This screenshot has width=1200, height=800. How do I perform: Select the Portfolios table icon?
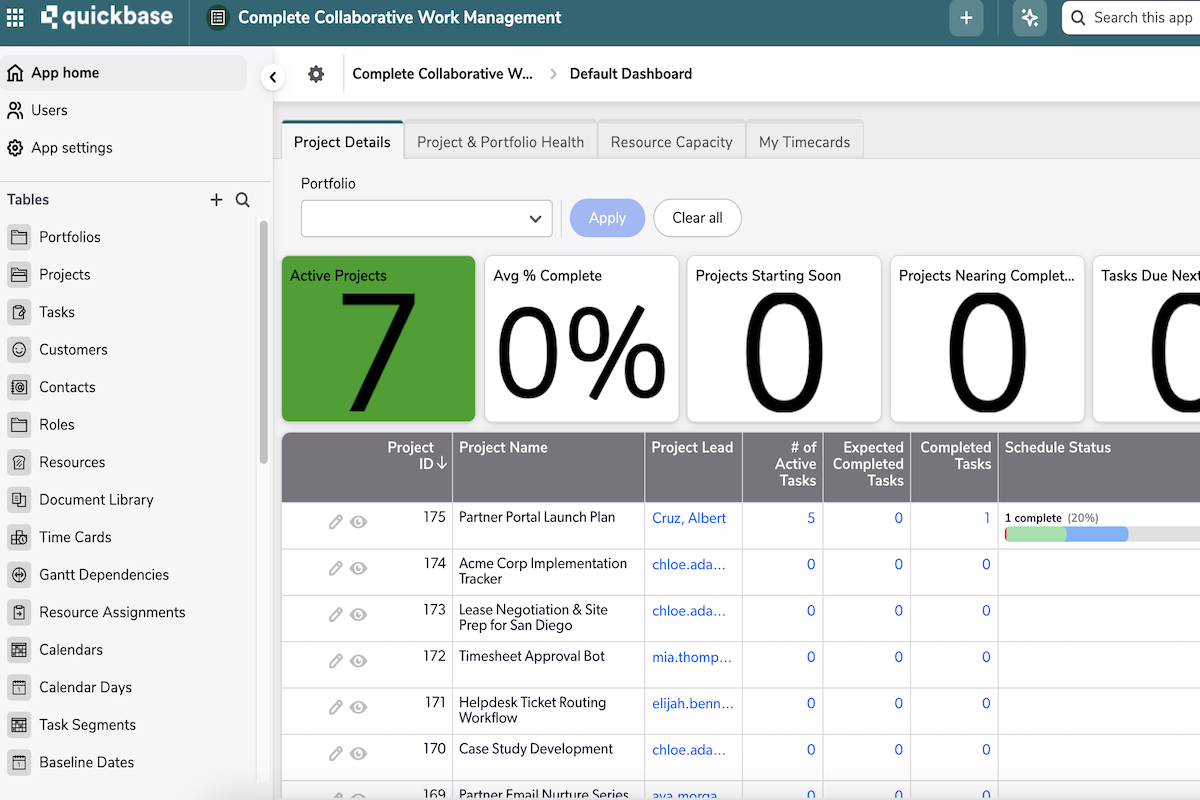click(18, 237)
